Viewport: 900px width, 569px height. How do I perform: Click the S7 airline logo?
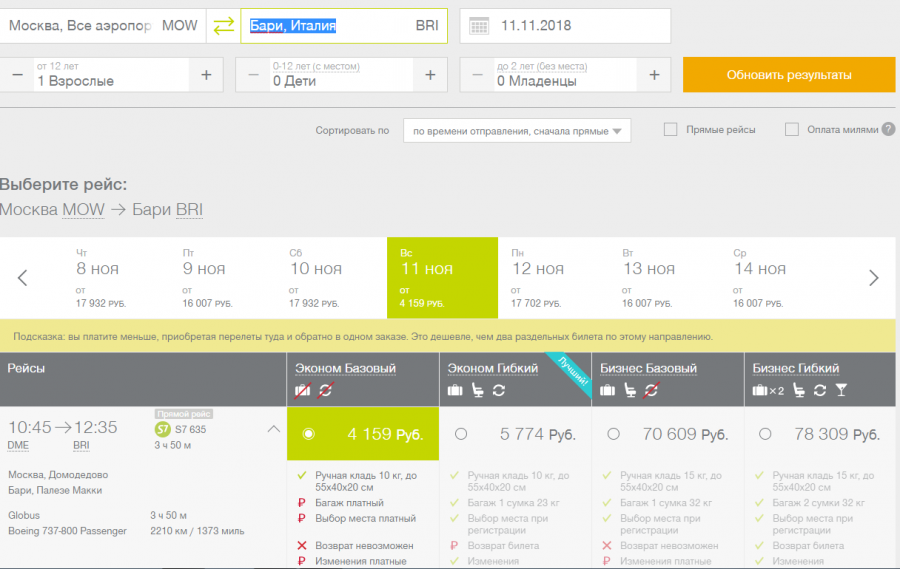pos(162,429)
